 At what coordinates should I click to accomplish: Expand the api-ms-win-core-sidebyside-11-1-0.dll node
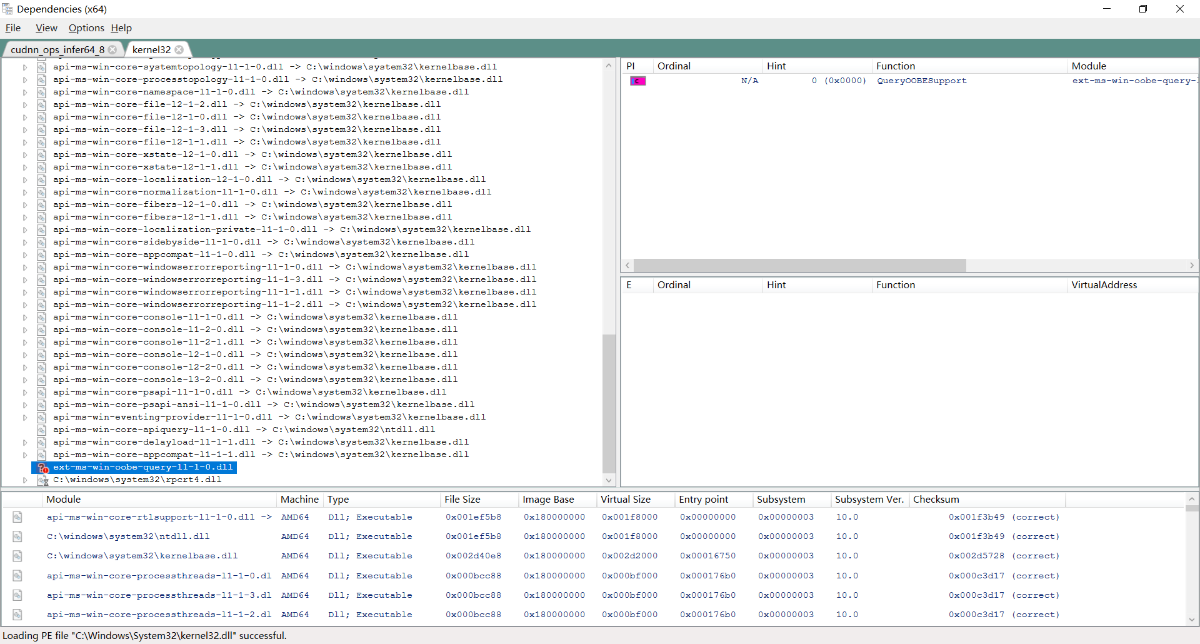pyautogui.click(x=26, y=242)
